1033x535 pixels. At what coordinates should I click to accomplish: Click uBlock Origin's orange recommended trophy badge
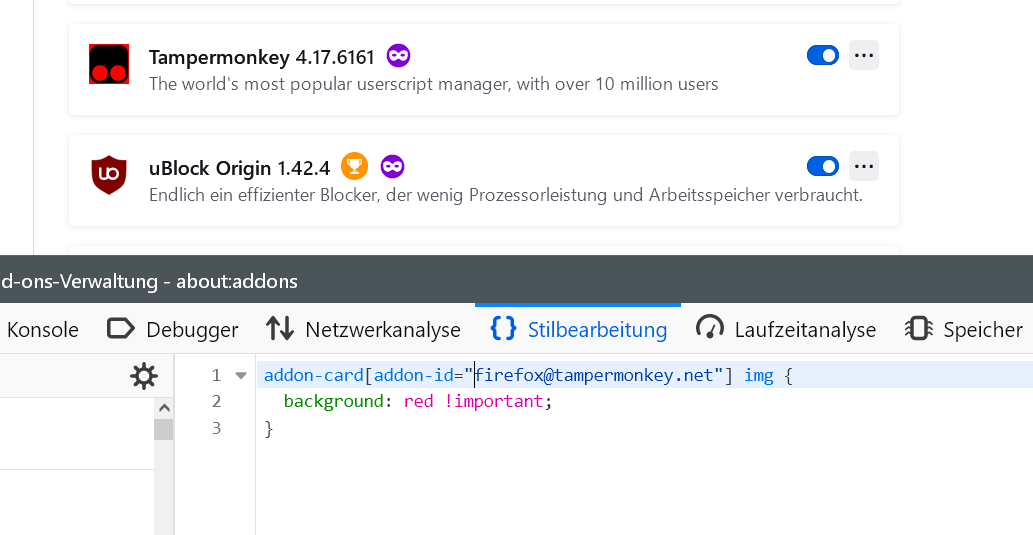pyautogui.click(x=354, y=166)
